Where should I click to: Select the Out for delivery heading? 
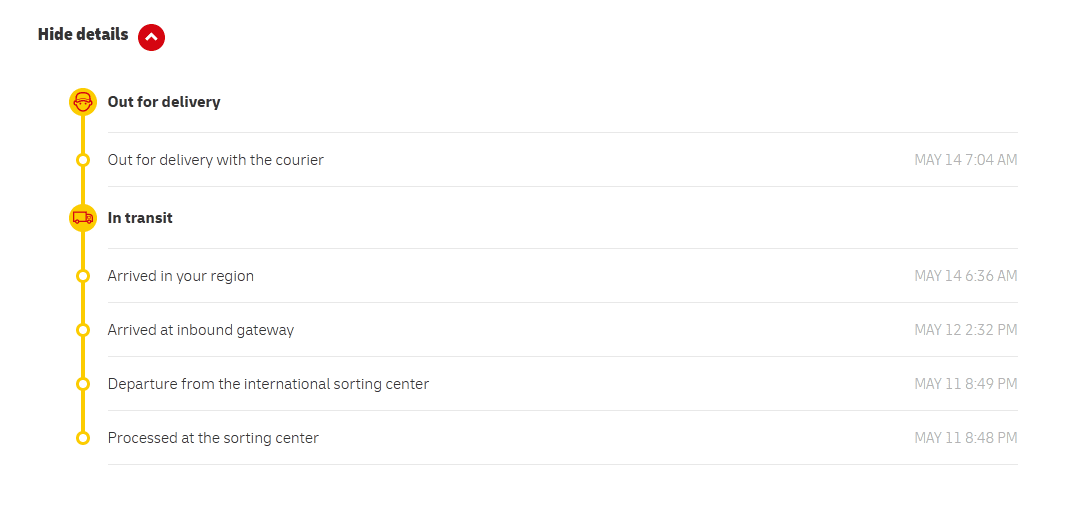(x=164, y=102)
